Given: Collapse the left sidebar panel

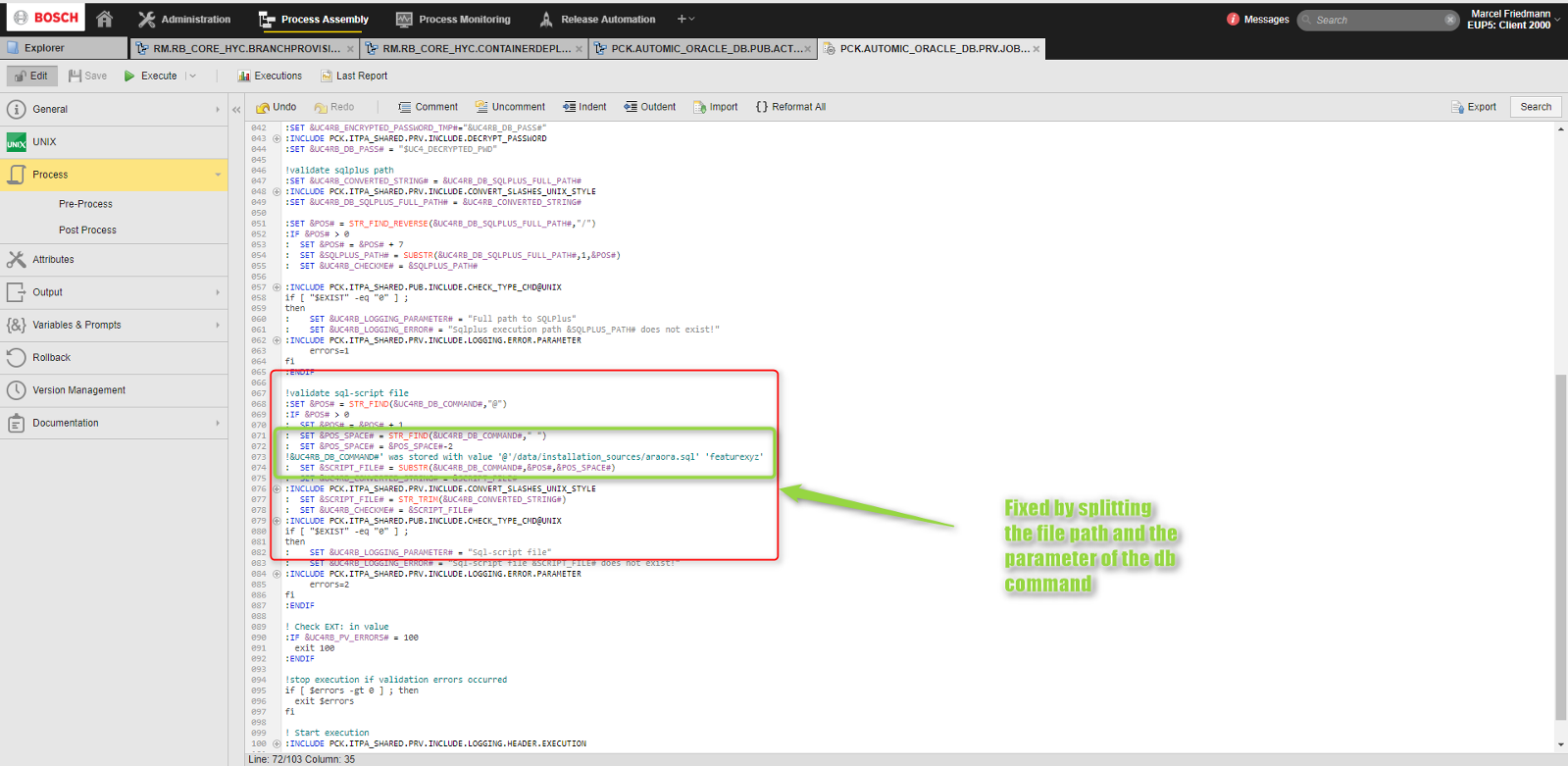Looking at the screenshot, I should pyautogui.click(x=236, y=110).
